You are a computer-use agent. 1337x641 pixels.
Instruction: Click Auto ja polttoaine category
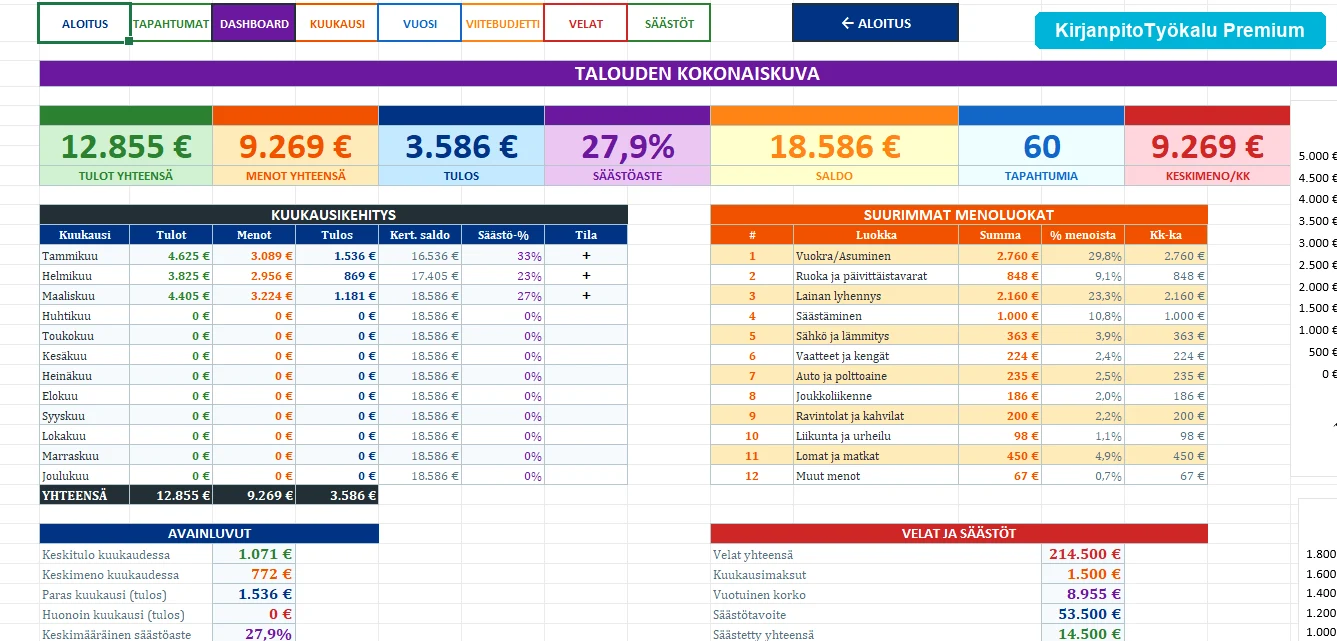tap(876, 375)
